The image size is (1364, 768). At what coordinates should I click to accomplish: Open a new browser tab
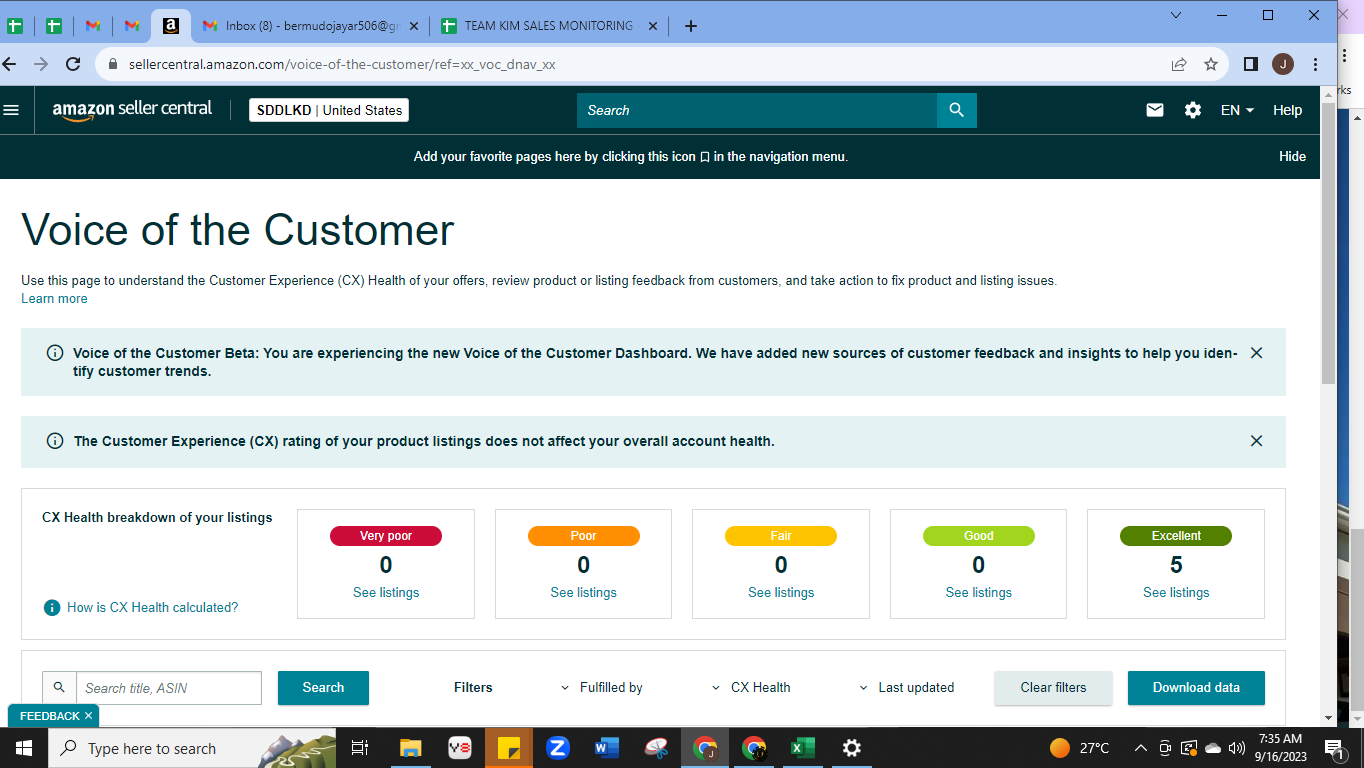691,26
